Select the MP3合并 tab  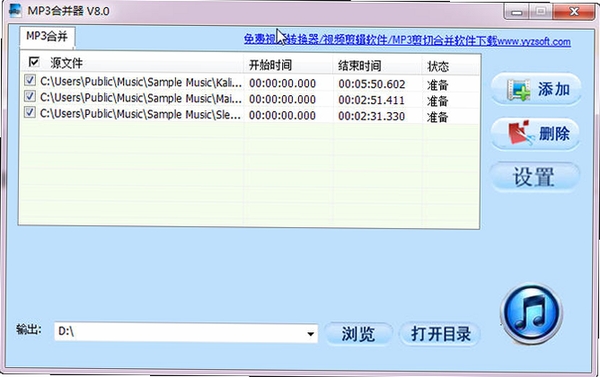47,37
